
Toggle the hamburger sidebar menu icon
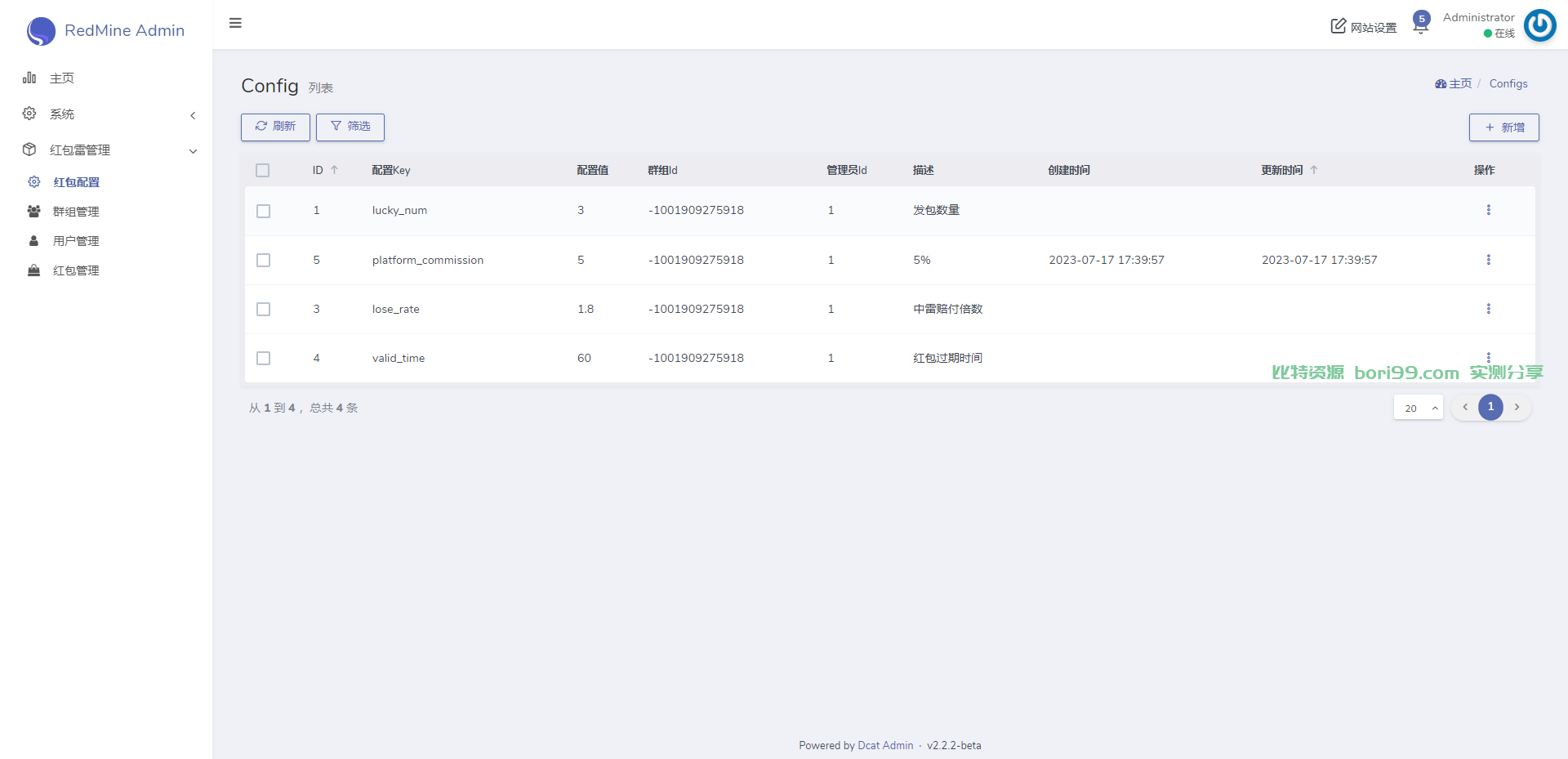tap(235, 23)
